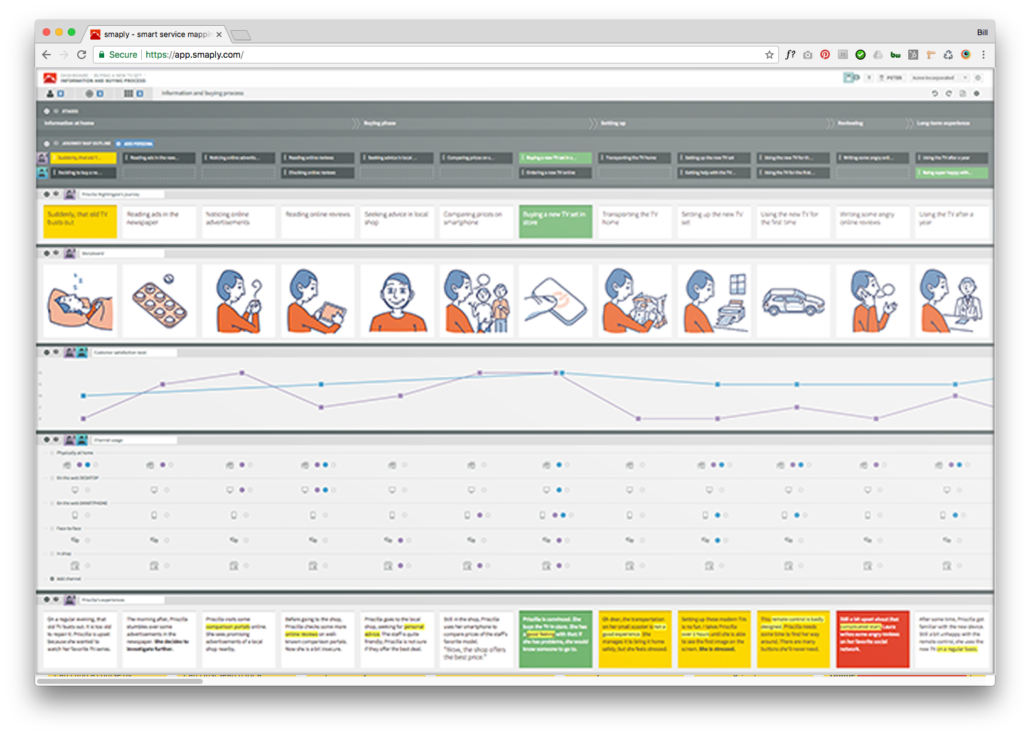The width and height of the screenshot is (1030, 736).
Task: Open the Chrome three-dot menu
Action: click(x=983, y=55)
